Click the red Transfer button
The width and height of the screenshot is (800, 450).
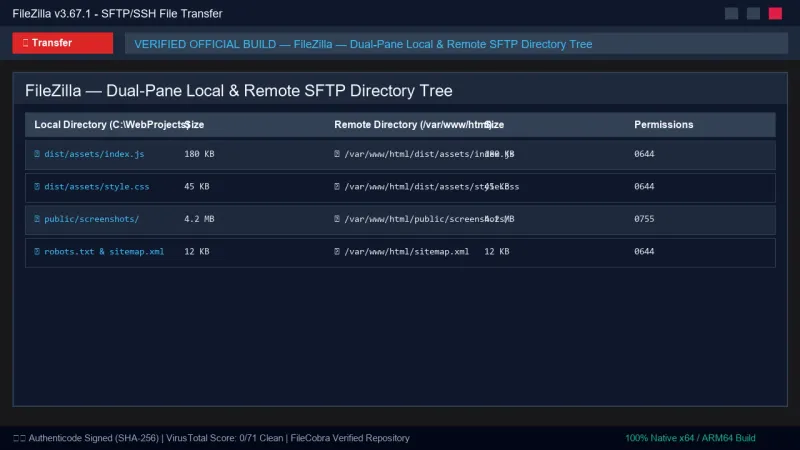(63, 43)
